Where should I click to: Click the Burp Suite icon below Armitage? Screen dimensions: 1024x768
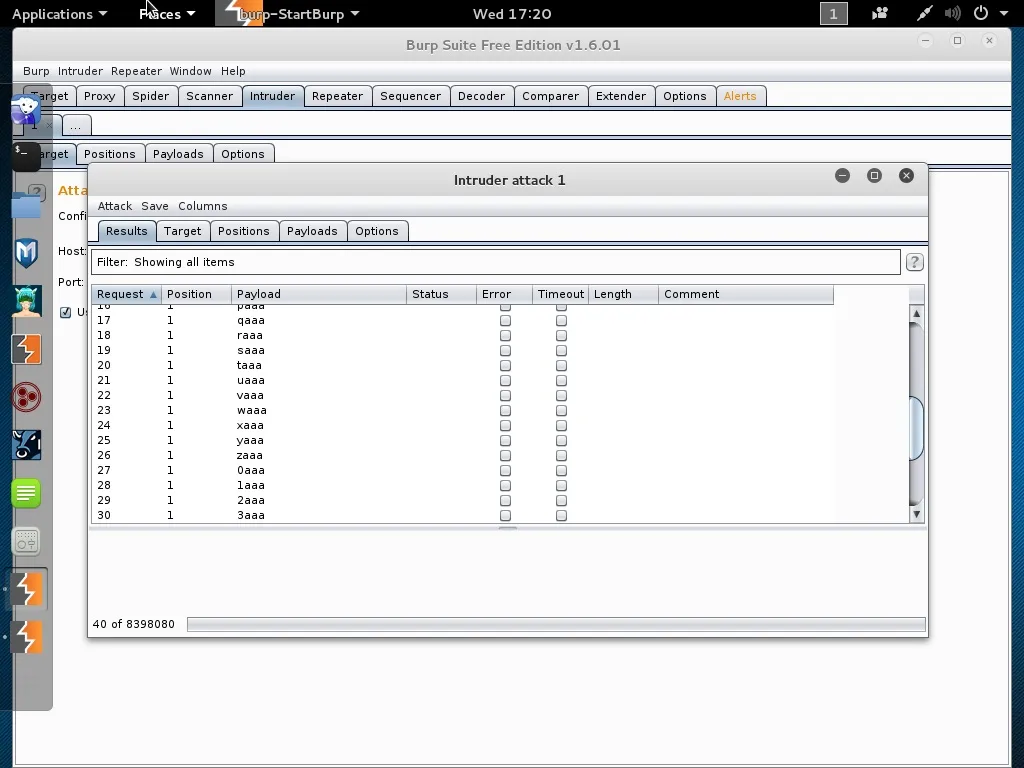point(26,349)
